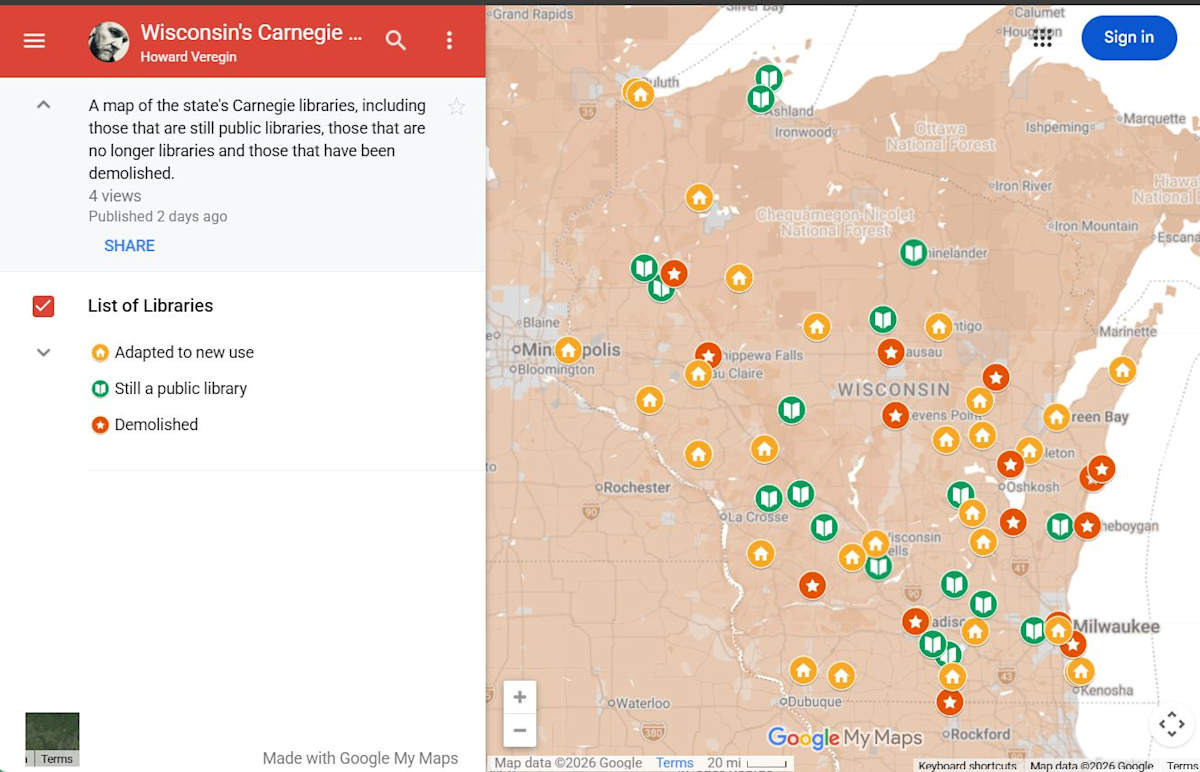1200x772 pixels.
Task: Click the red star marker at Chippewa Falls
Action: [708, 355]
